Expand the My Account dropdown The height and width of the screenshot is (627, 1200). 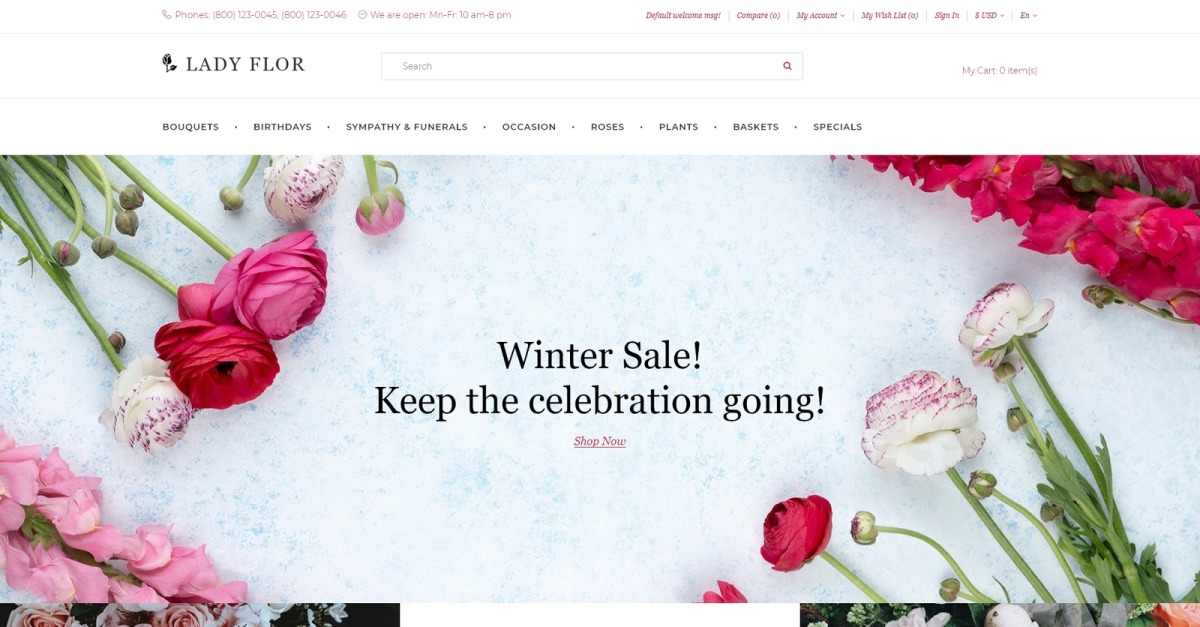[820, 15]
